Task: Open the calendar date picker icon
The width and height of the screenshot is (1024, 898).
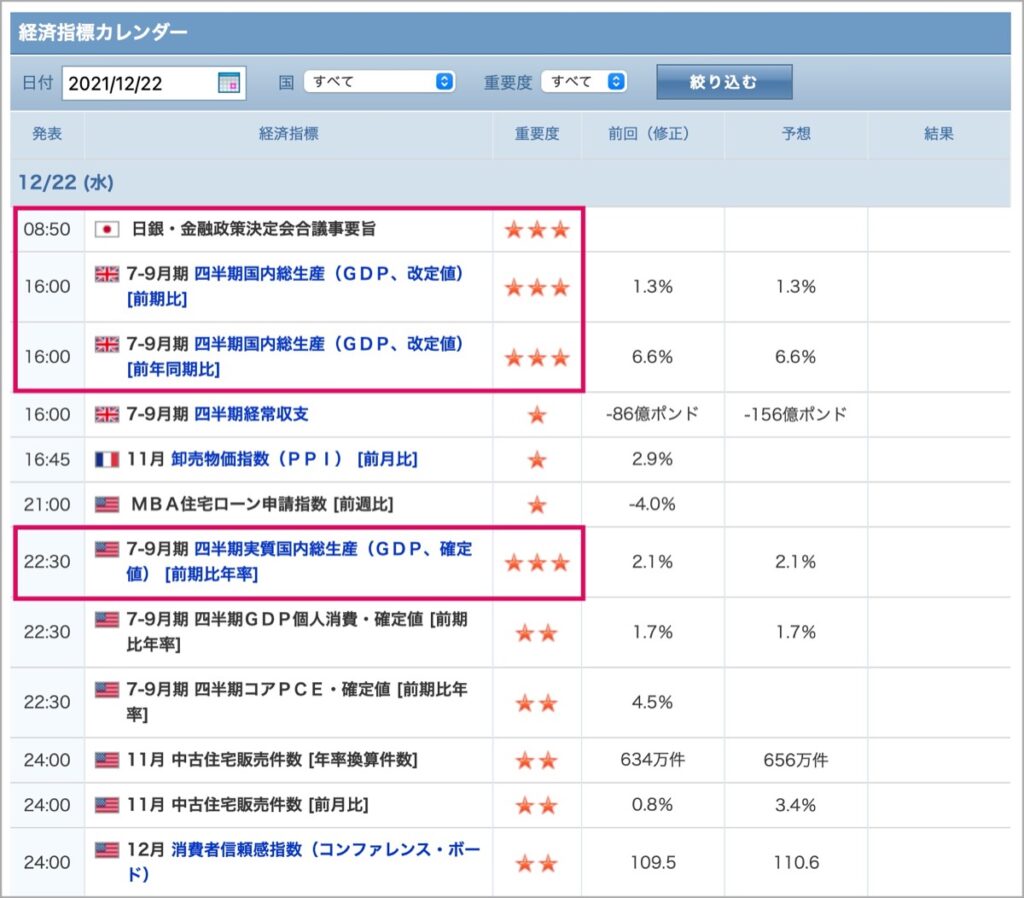Action: pyautogui.click(x=229, y=83)
